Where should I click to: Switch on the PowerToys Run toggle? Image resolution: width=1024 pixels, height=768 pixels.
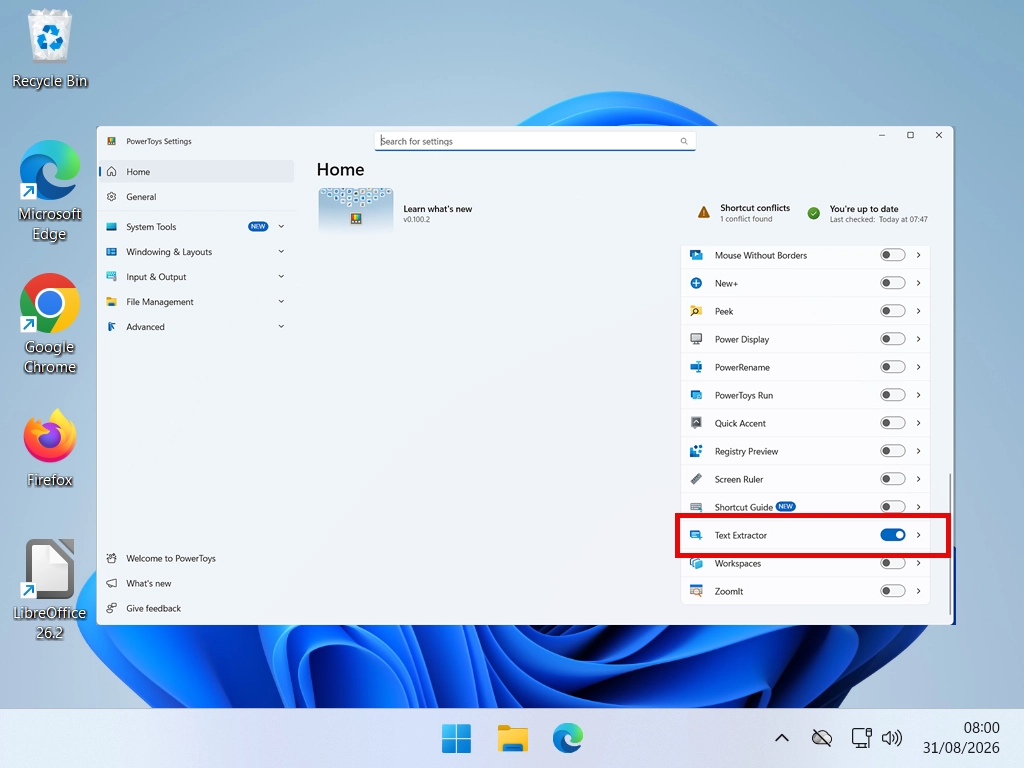tap(893, 395)
